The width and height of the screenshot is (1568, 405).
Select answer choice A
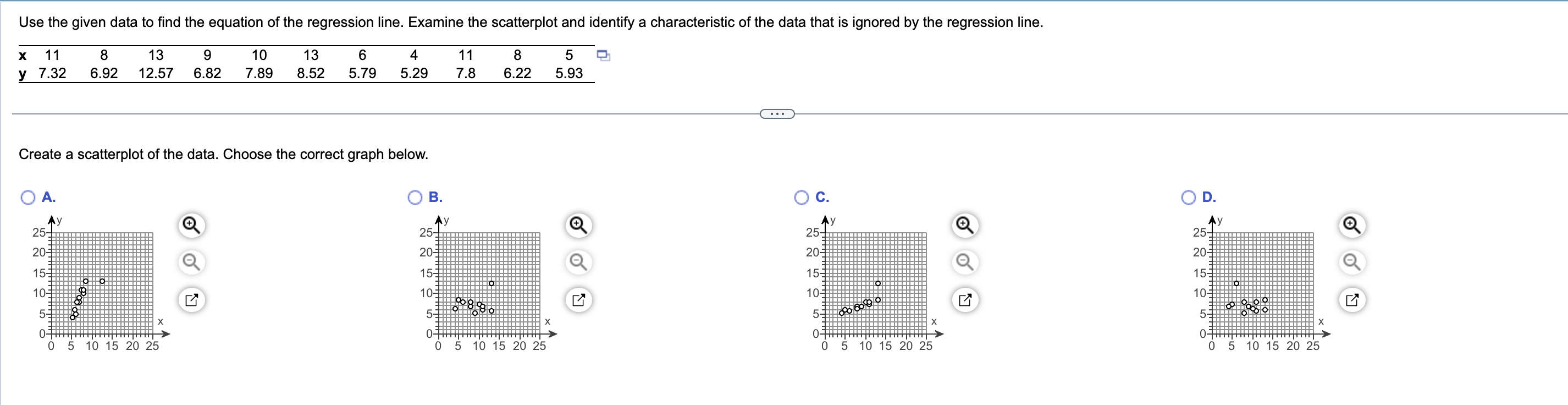(27, 196)
